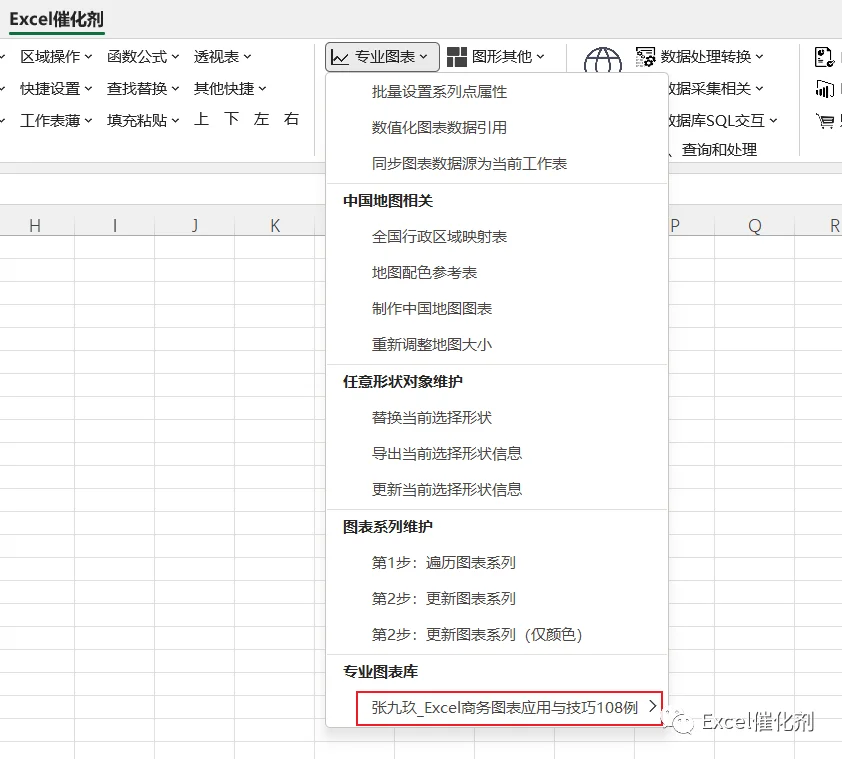Click the 左 button
The width and height of the screenshot is (842, 759).
point(262,119)
